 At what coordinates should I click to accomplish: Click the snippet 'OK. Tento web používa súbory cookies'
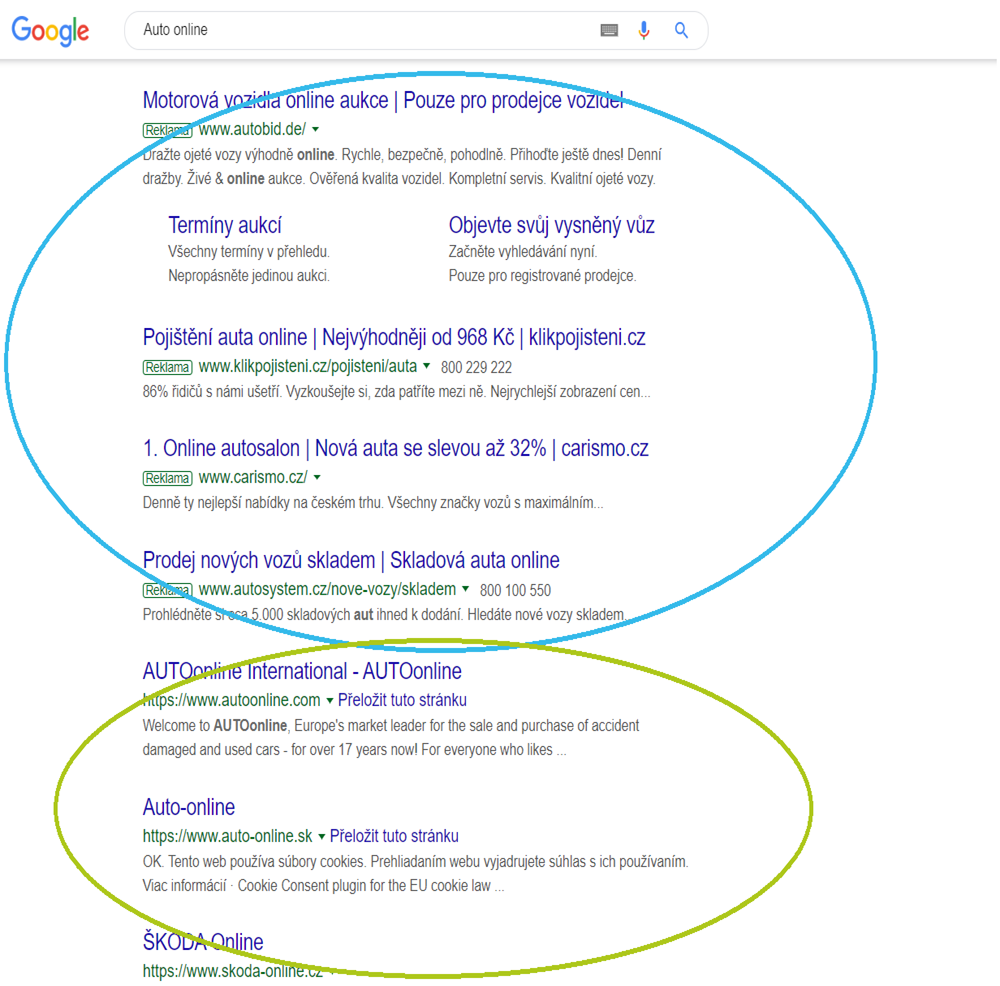(415, 873)
